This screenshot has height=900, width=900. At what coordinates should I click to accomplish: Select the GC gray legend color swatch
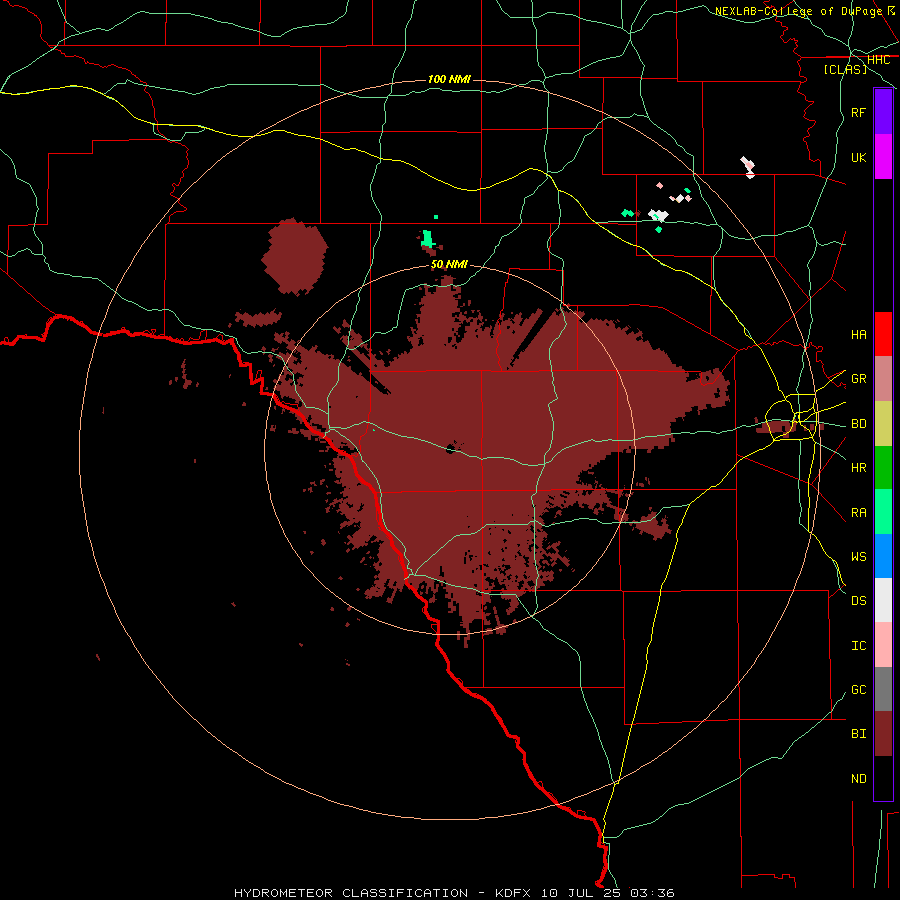click(883, 689)
